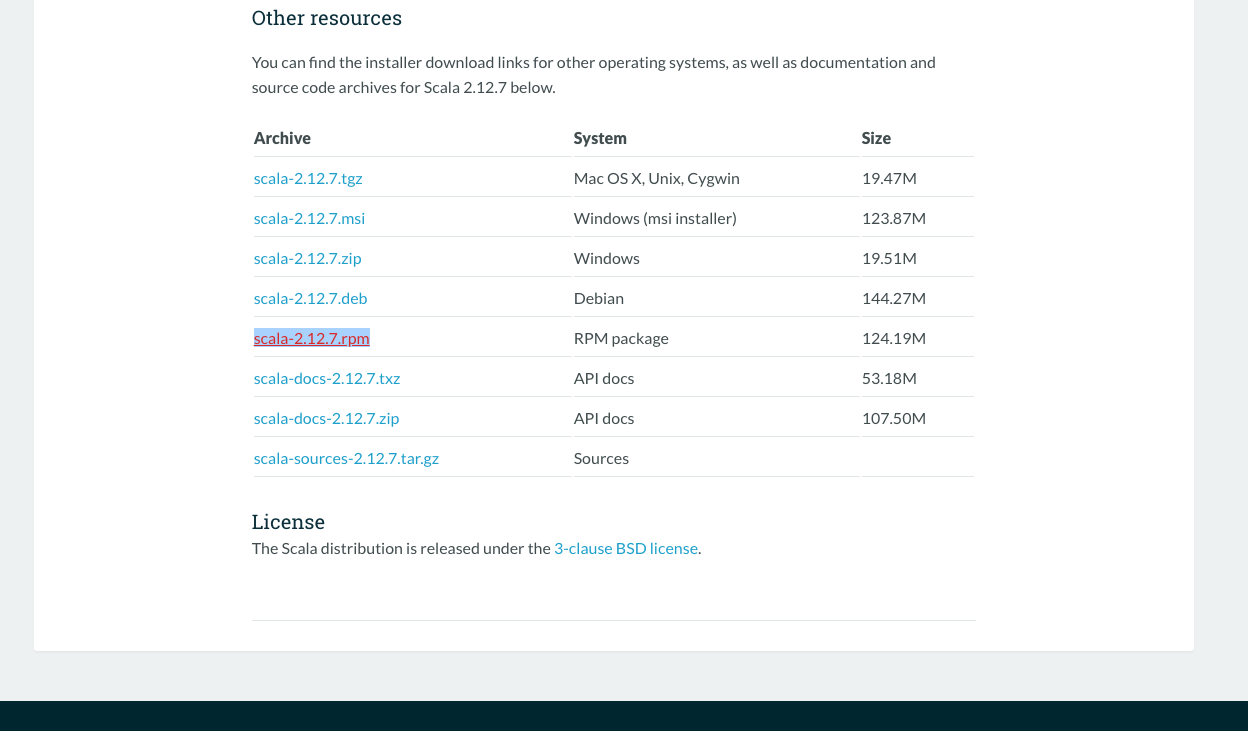This screenshot has width=1248, height=731.
Task: Click the 'Windows' cell in the zip row
Action: tap(607, 258)
